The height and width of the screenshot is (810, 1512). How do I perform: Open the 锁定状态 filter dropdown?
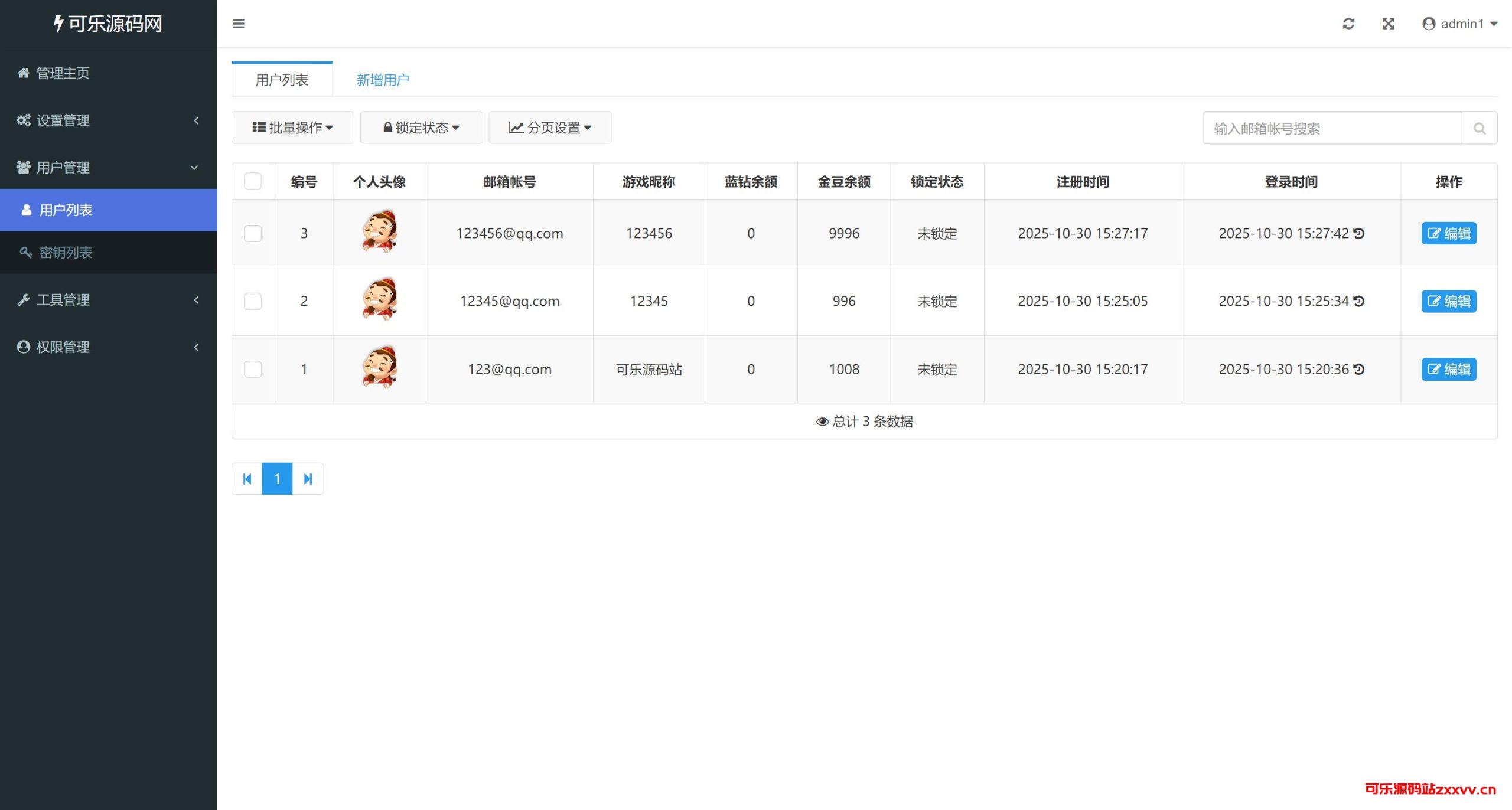[421, 128]
